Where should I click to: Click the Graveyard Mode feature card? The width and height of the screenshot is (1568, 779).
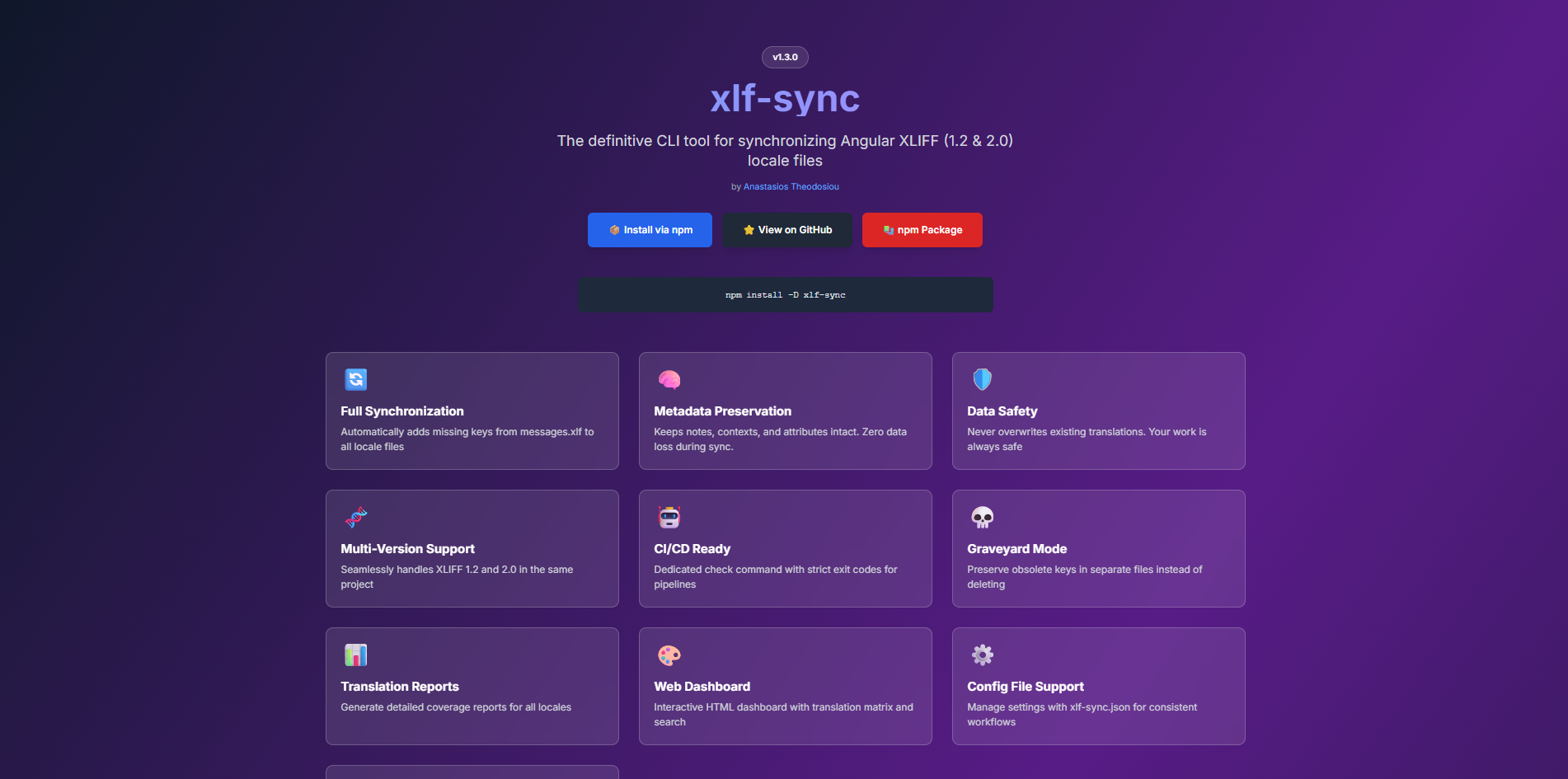pyautogui.click(x=1098, y=548)
